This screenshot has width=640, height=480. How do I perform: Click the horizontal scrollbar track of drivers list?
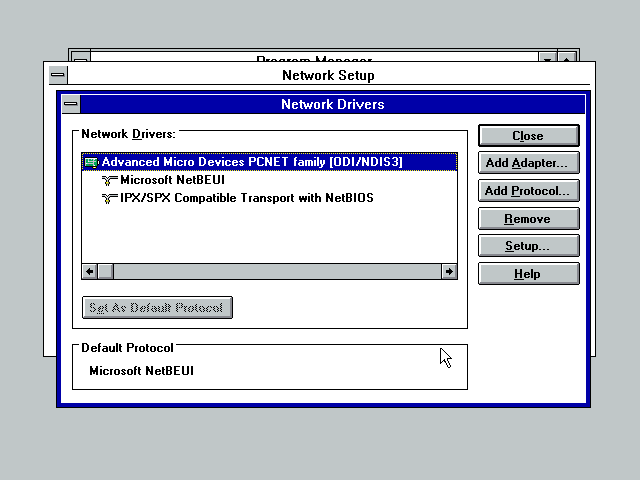tap(278, 271)
